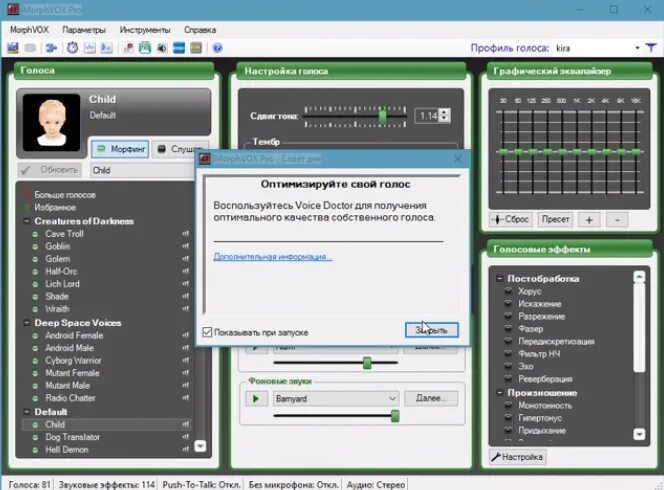The image size is (664, 490).
Task: Click the signal bars icon on the Lich Lord row
Action: pyautogui.click(x=185, y=284)
